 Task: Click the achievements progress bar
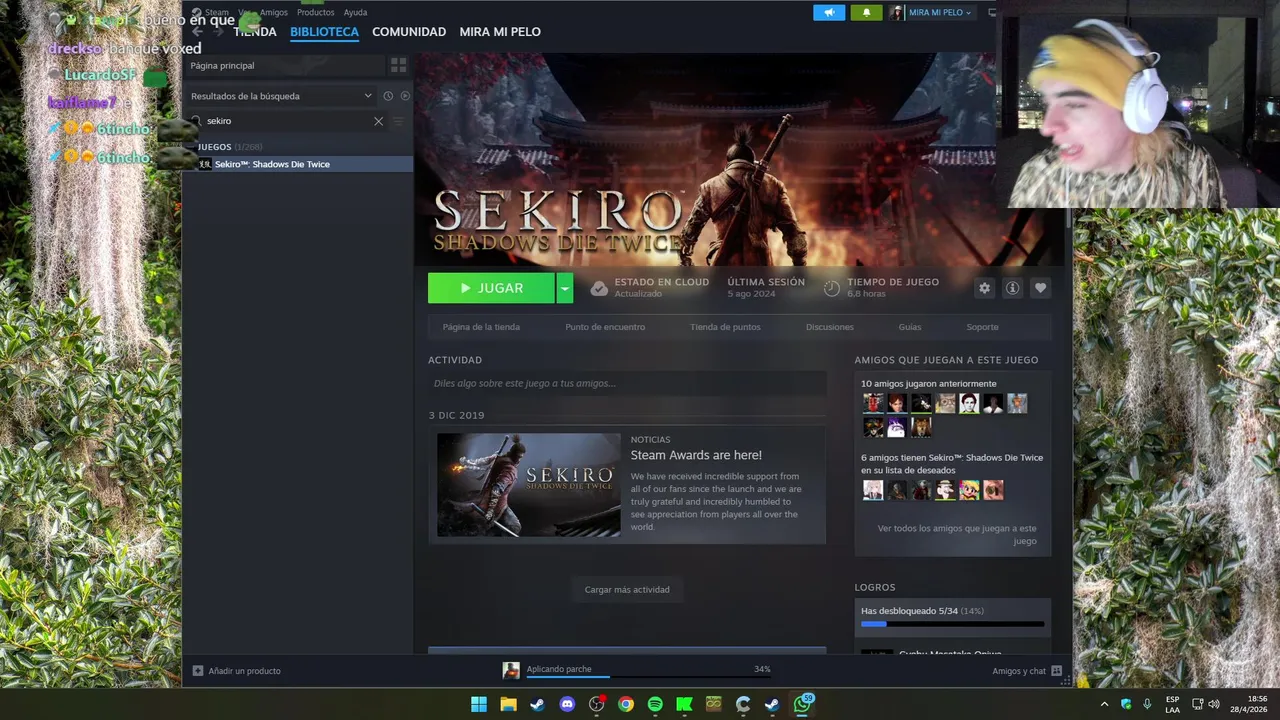[952, 624]
